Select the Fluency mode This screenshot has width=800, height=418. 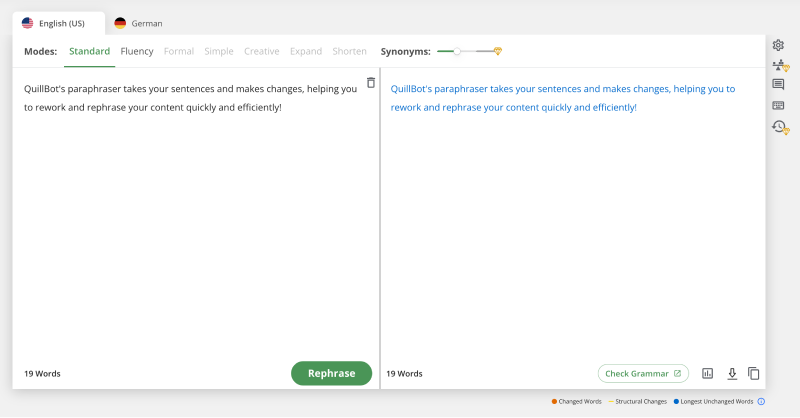pos(137,51)
